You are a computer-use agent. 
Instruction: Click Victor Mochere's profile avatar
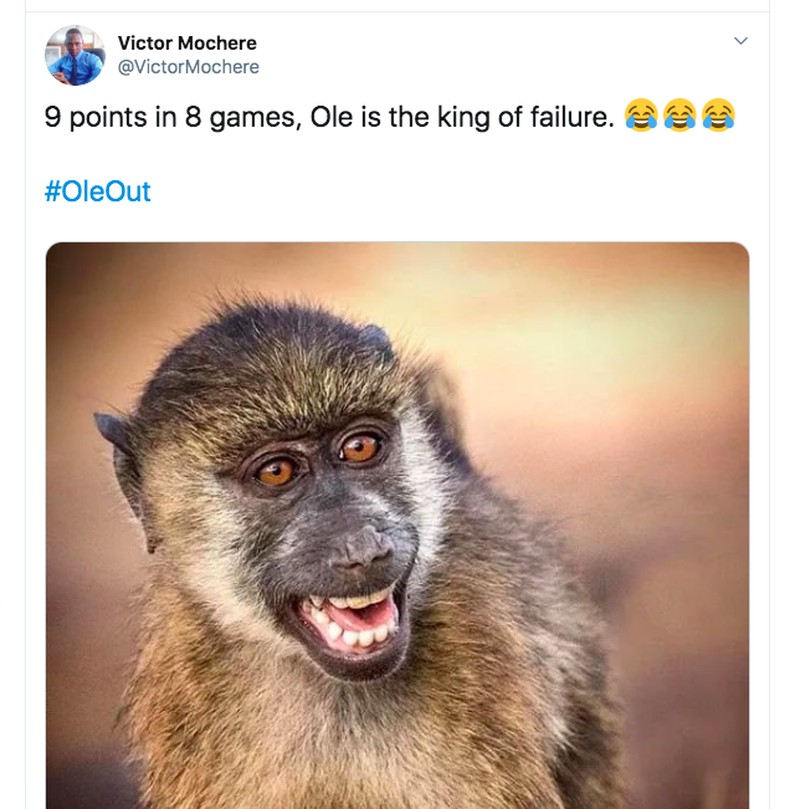[x=75, y=55]
